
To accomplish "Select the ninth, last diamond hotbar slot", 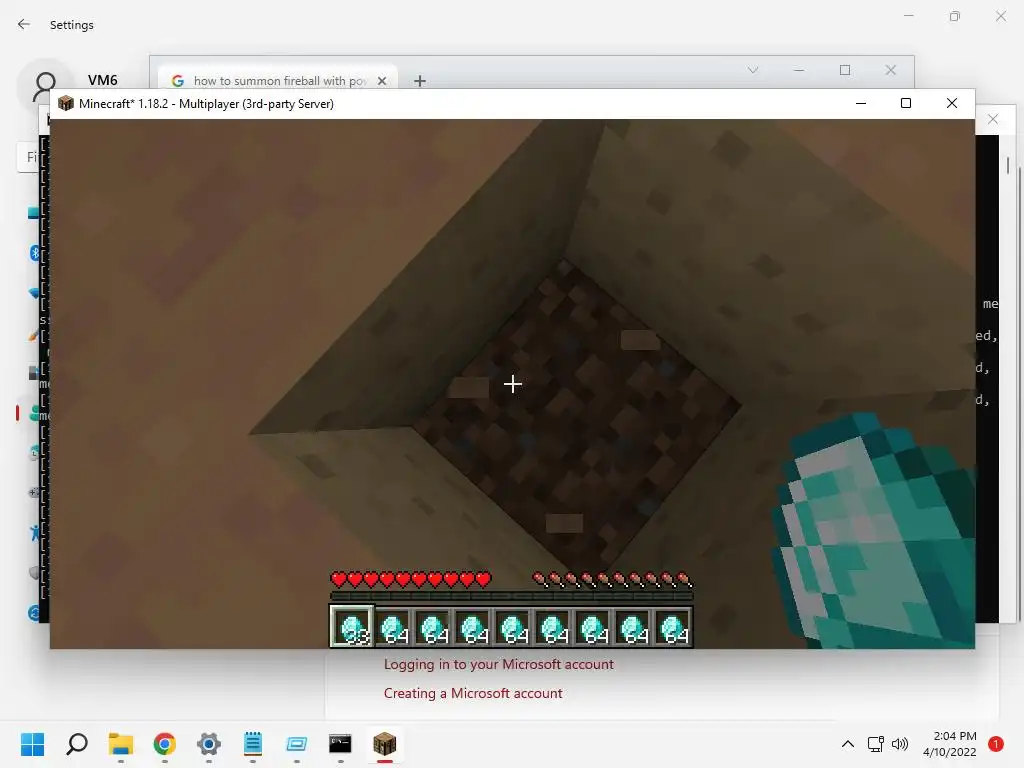I will (x=673, y=628).
